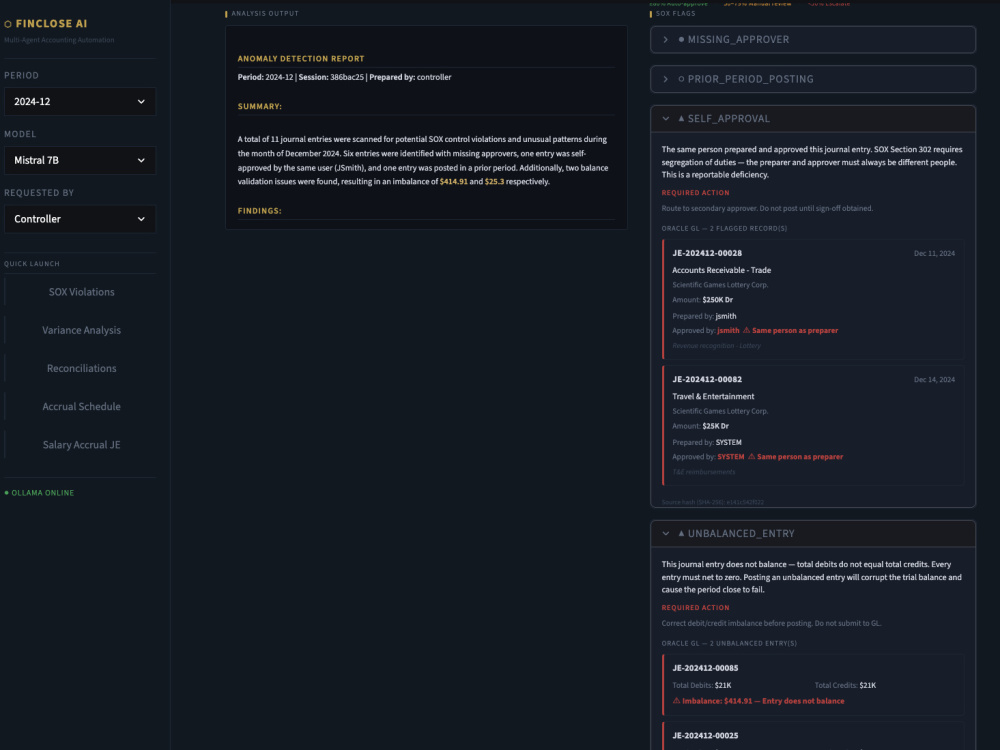
Task: Click Required Action label under SELF_APPROVAL
Action: tap(695, 193)
